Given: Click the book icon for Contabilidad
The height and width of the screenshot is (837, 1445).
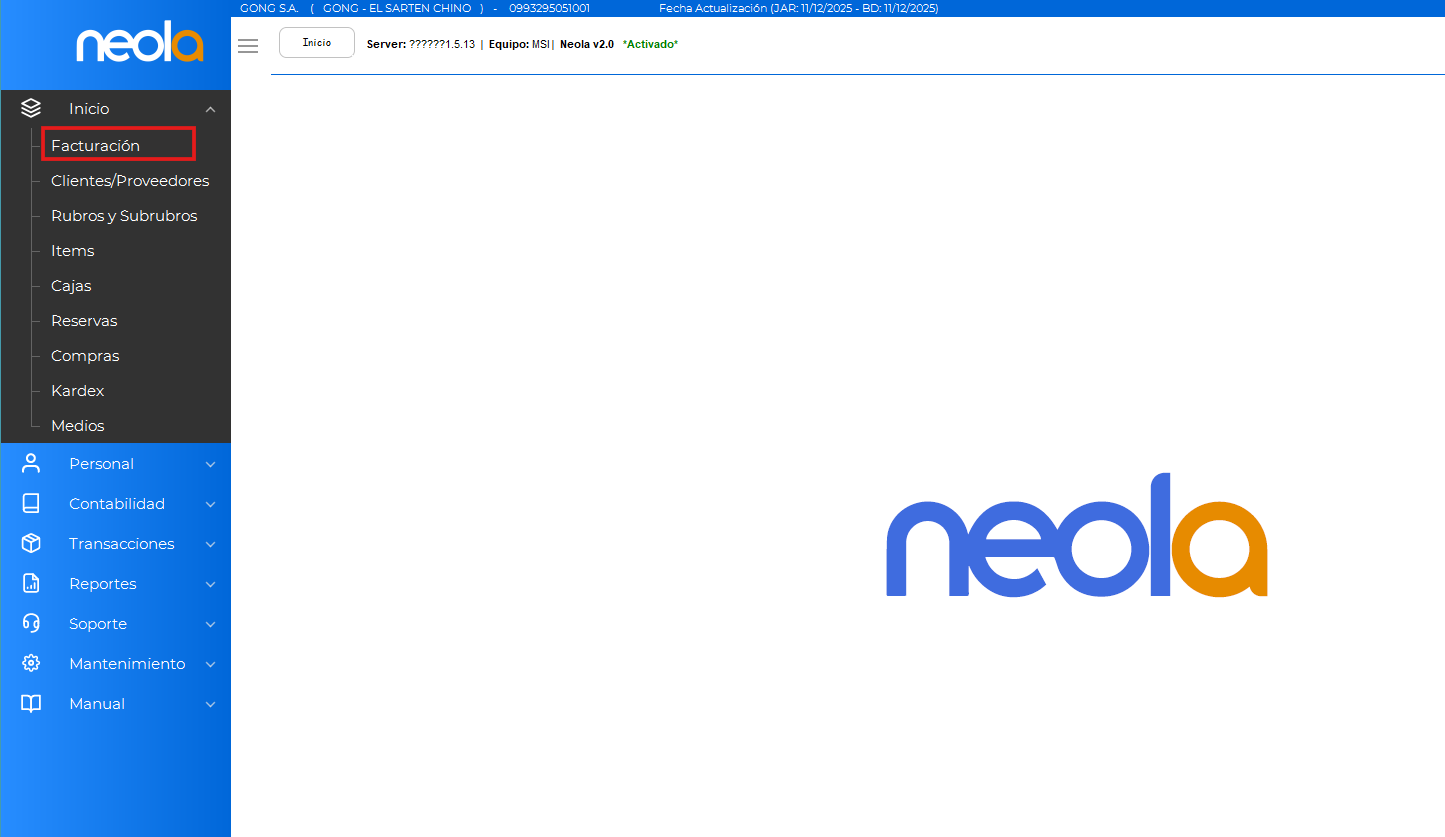Looking at the screenshot, I should pos(31,503).
